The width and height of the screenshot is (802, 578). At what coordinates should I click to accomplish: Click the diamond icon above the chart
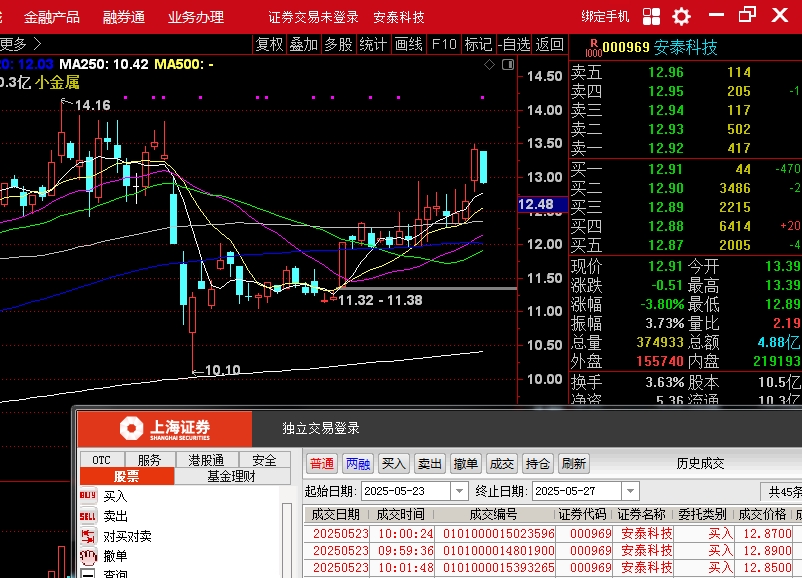(x=489, y=64)
